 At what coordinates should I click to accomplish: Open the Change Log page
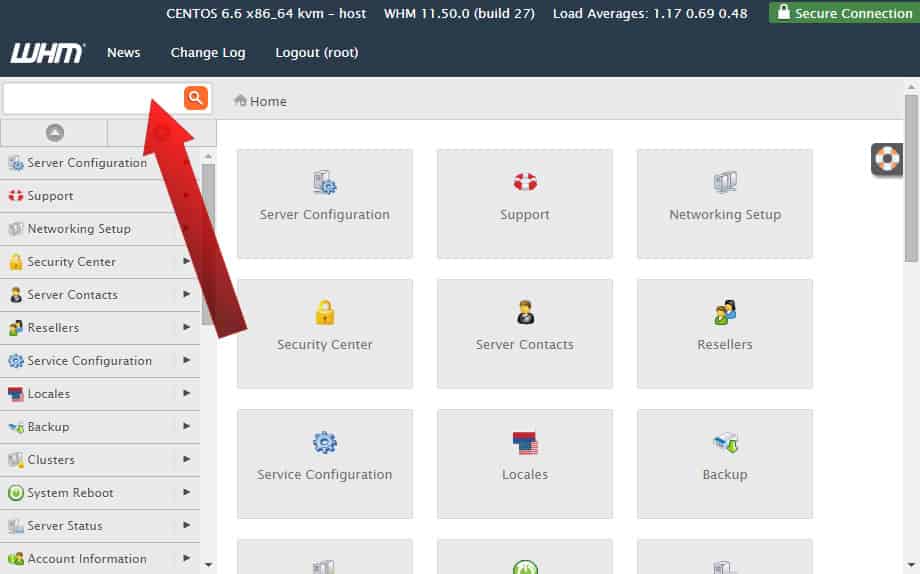[208, 53]
